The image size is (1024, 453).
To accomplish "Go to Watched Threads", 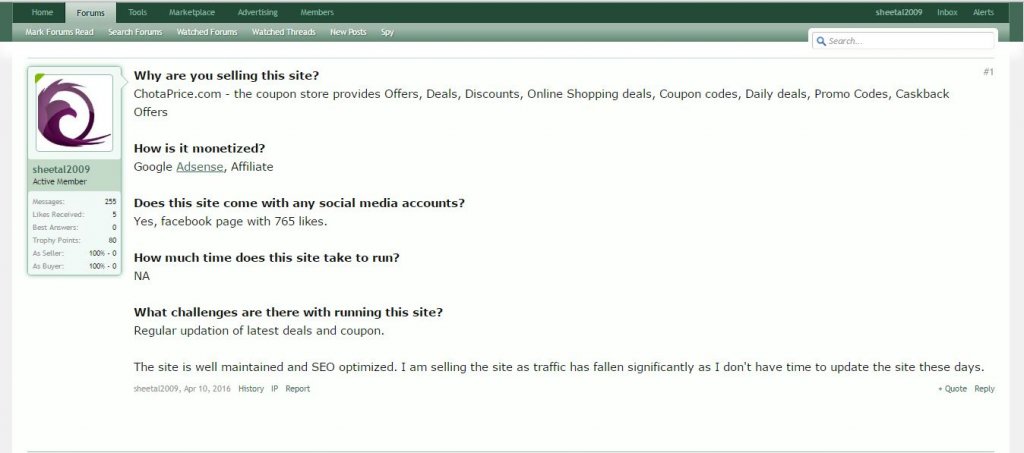I will 284,32.
